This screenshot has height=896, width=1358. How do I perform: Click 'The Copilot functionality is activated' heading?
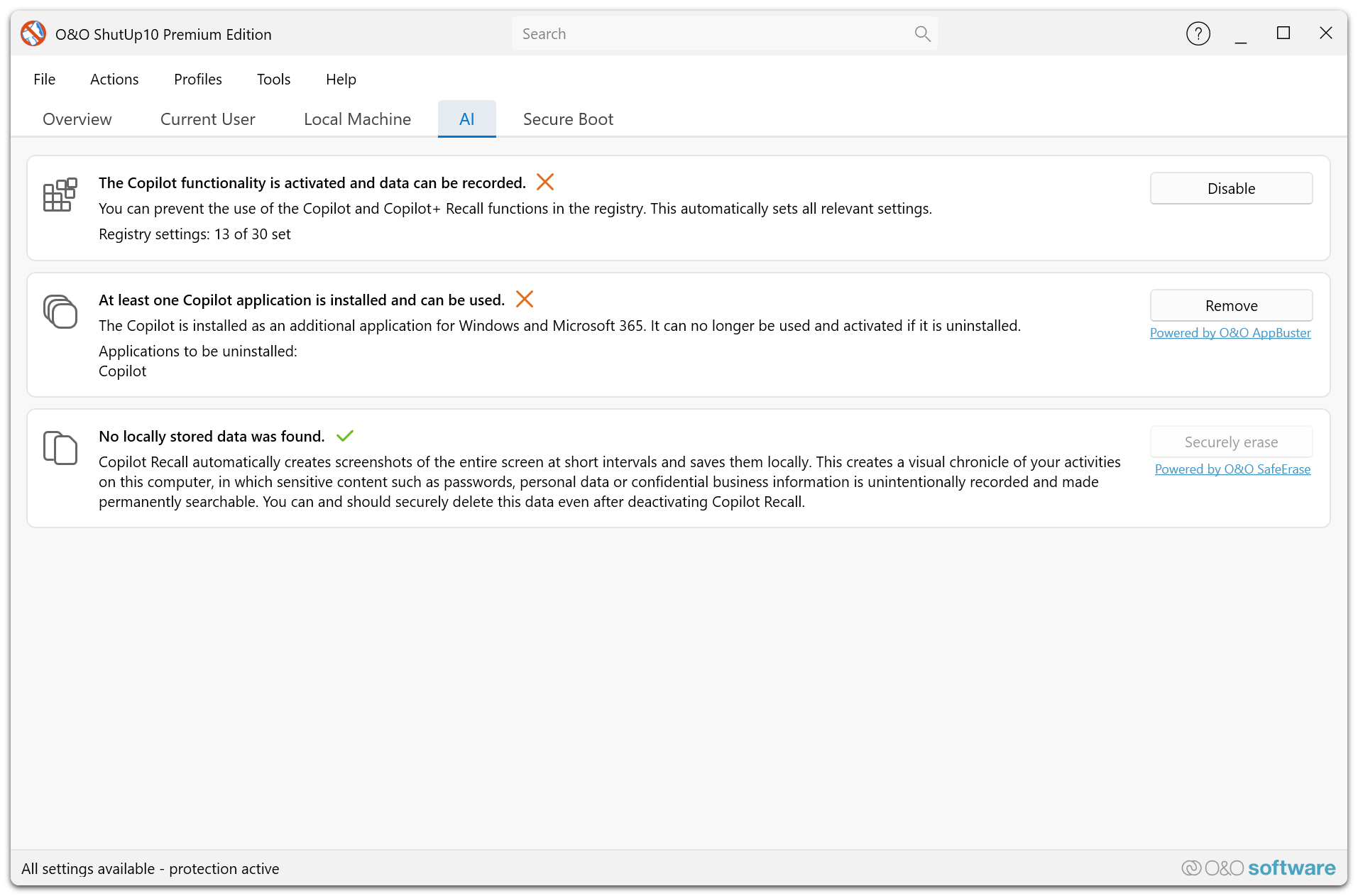[312, 183]
